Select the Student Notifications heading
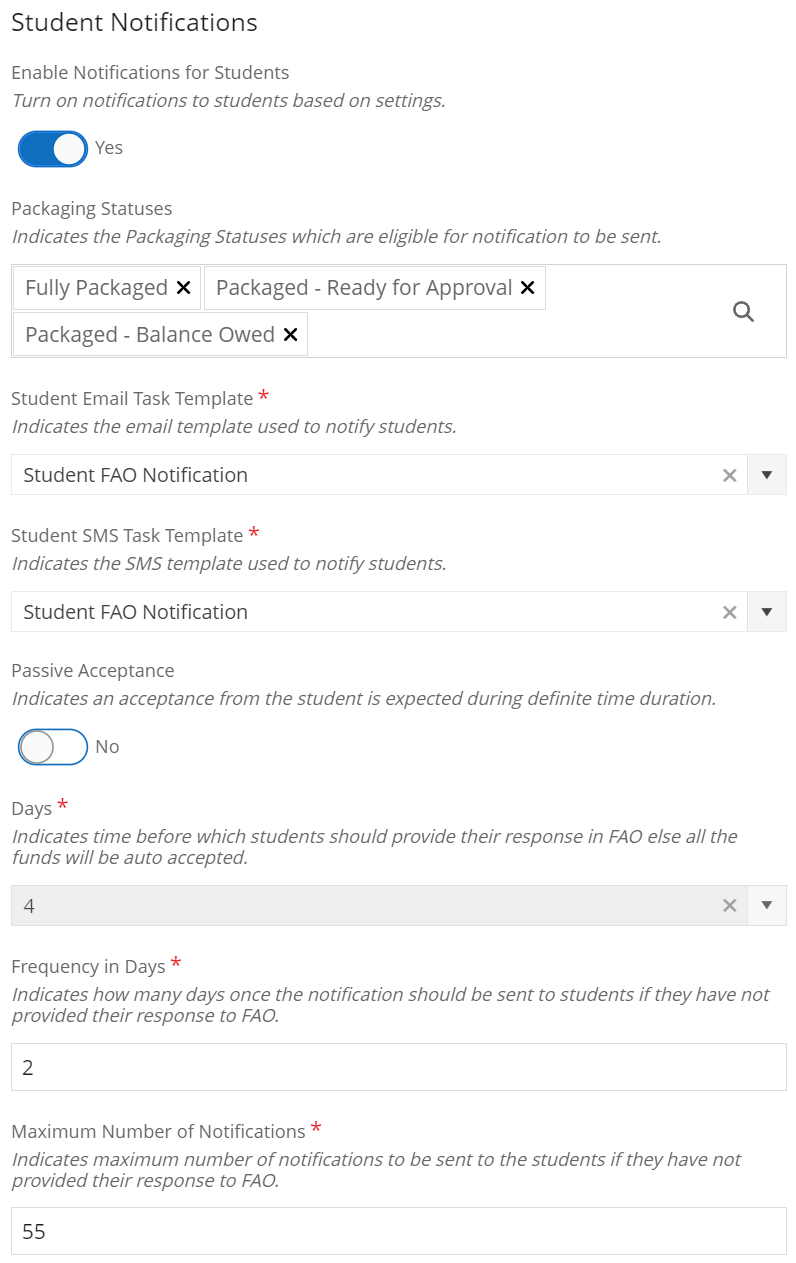 [134, 22]
